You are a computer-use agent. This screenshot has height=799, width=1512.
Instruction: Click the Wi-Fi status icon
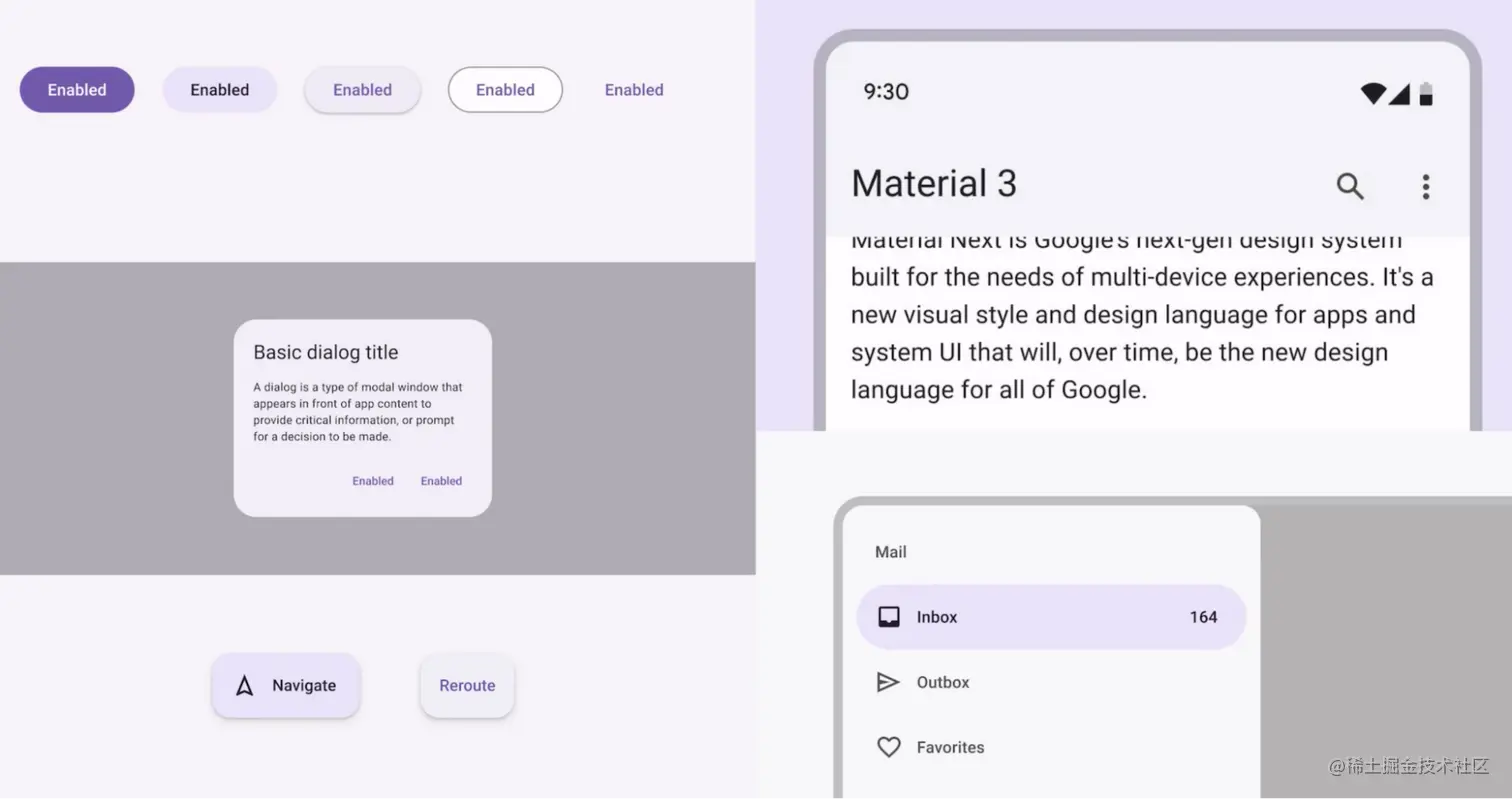pyautogui.click(x=1373, y=93)
